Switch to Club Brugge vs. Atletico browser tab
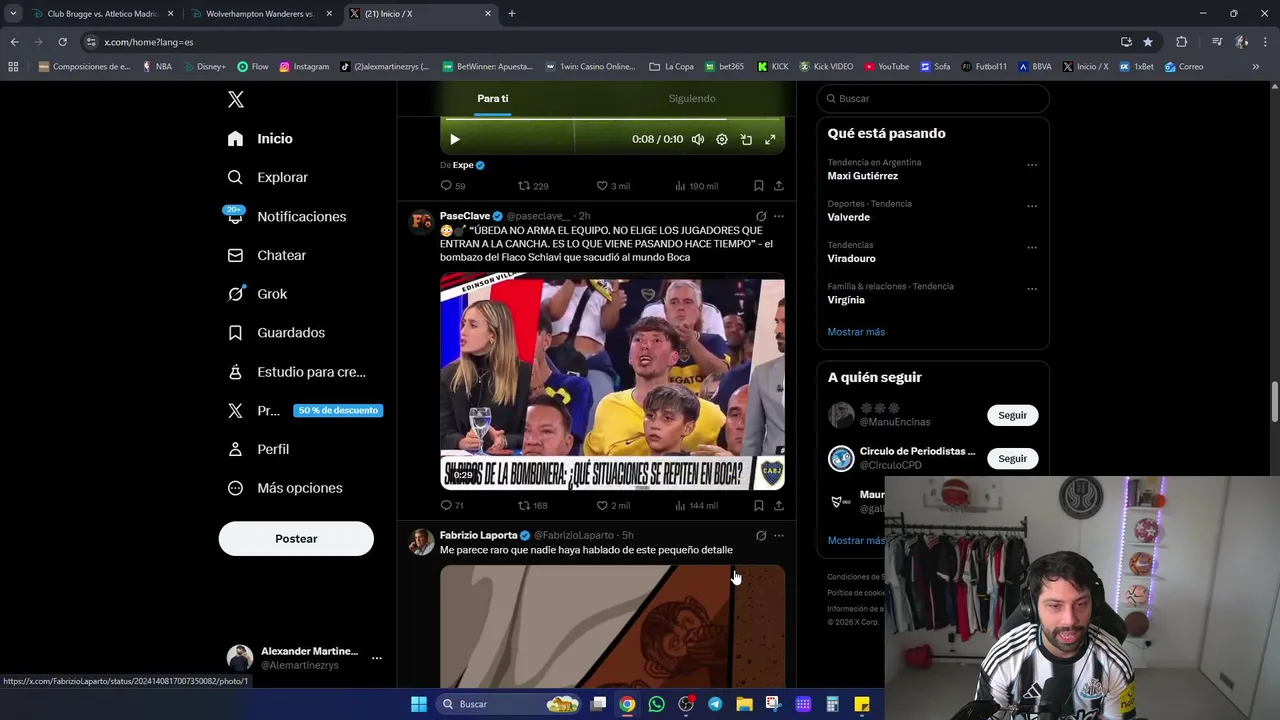1280x720 pixels. pos(101,14)
